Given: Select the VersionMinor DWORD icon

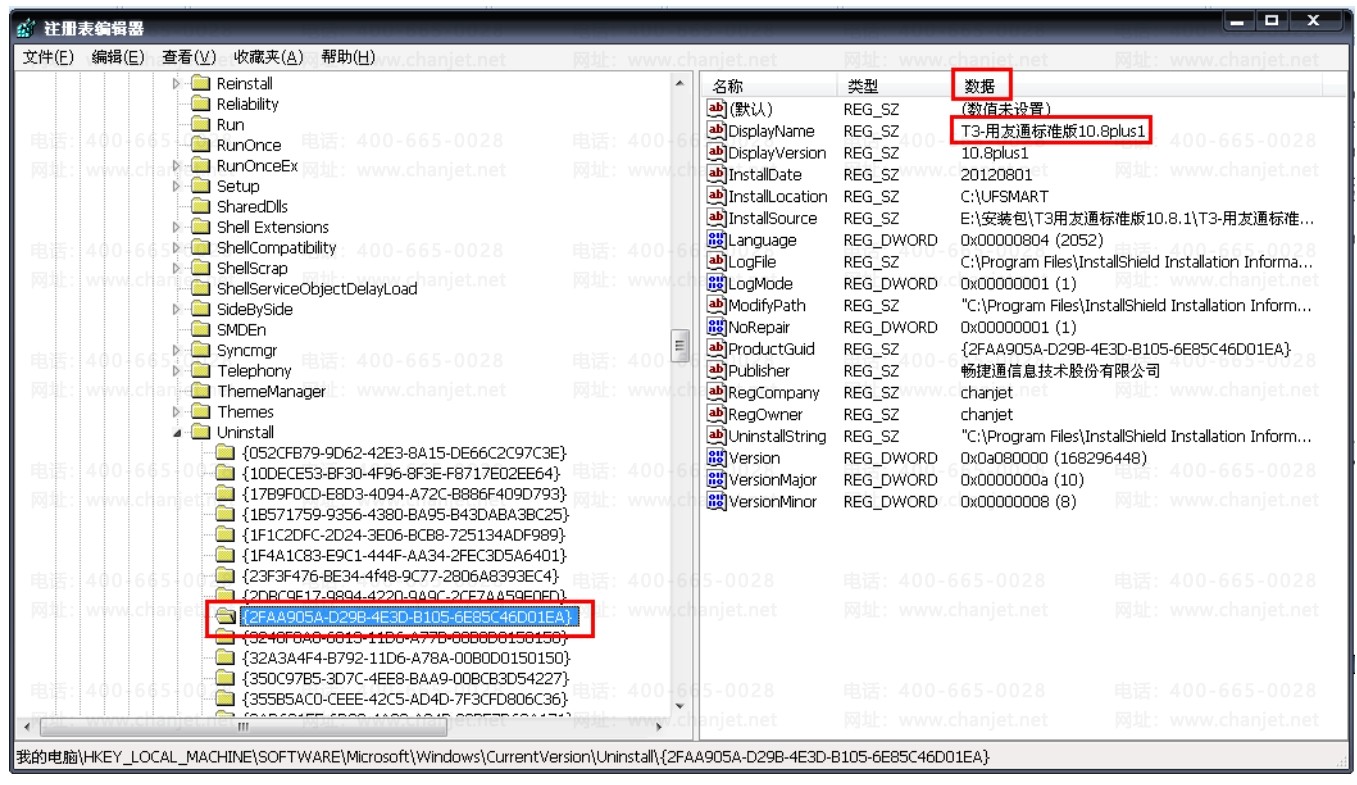Looking at the screenshot, I should (716, 501).
